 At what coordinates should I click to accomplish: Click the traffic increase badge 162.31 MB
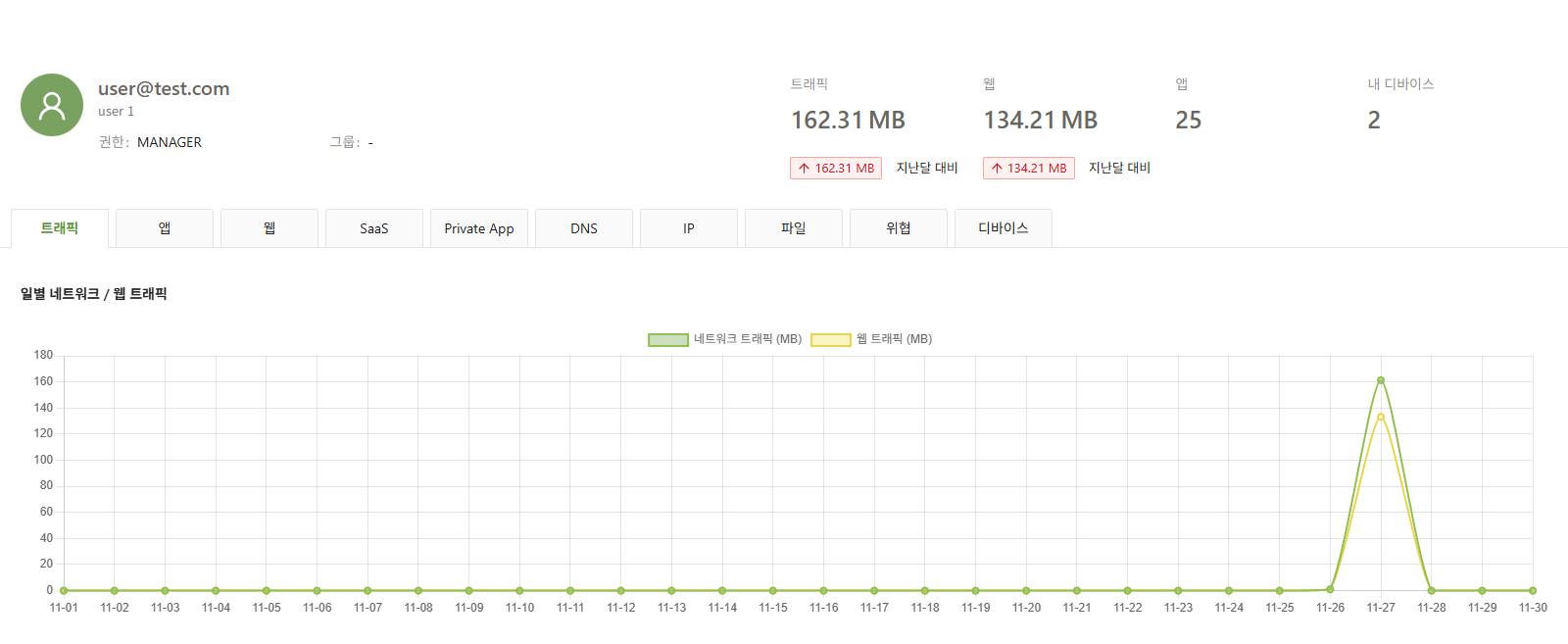pos(836,169)
